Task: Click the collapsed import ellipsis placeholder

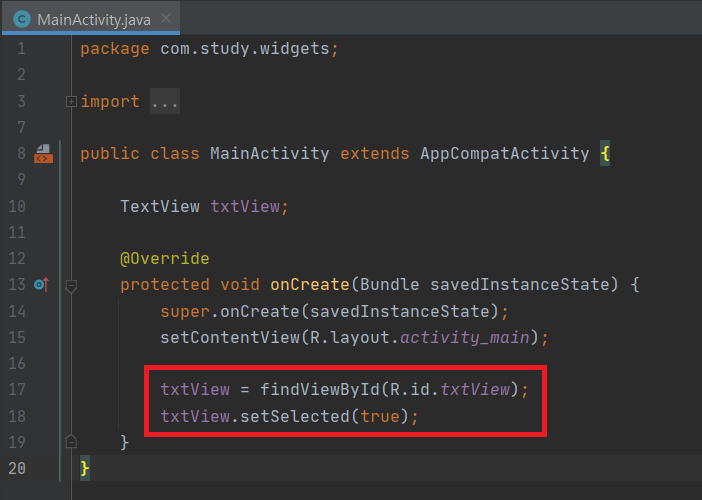Action: tap(165, 102)
